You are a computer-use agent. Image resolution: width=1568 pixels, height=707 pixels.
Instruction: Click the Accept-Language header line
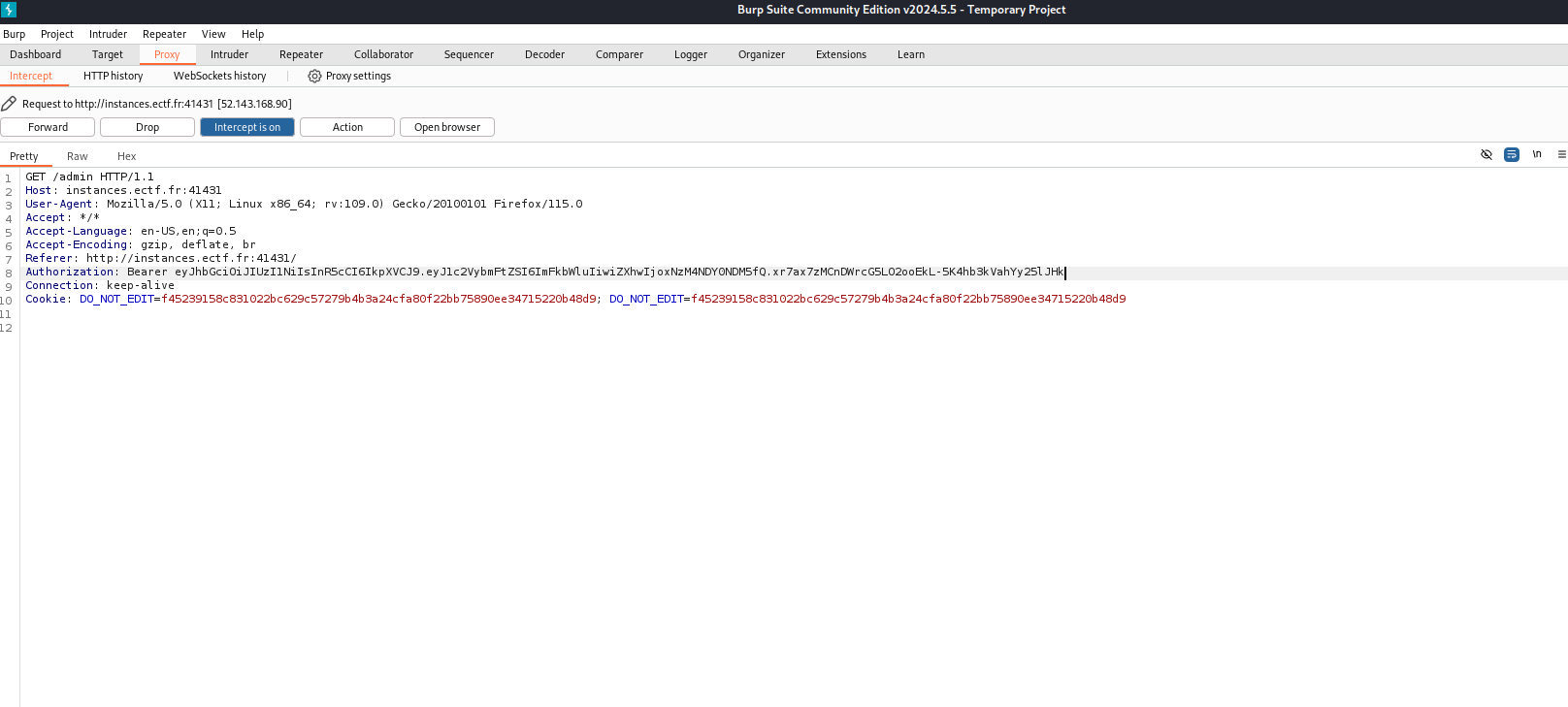(131, 231)
